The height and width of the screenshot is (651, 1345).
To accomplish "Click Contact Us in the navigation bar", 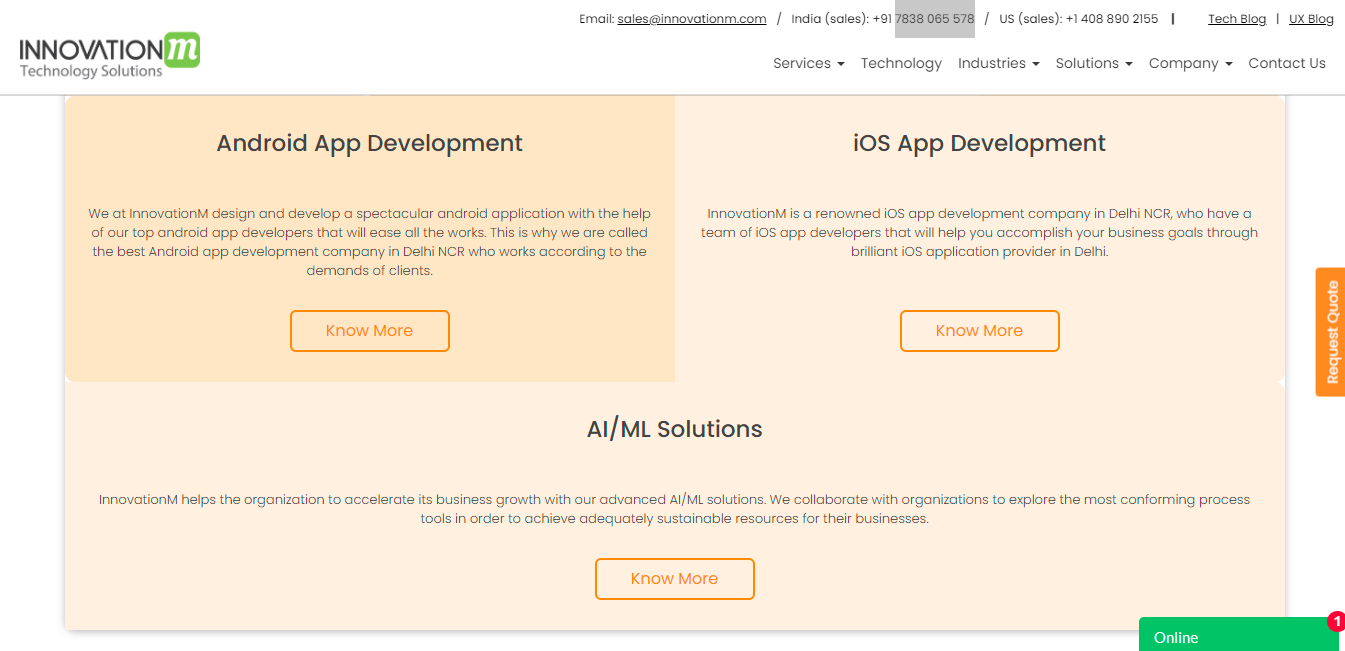I will [1287, 63].
